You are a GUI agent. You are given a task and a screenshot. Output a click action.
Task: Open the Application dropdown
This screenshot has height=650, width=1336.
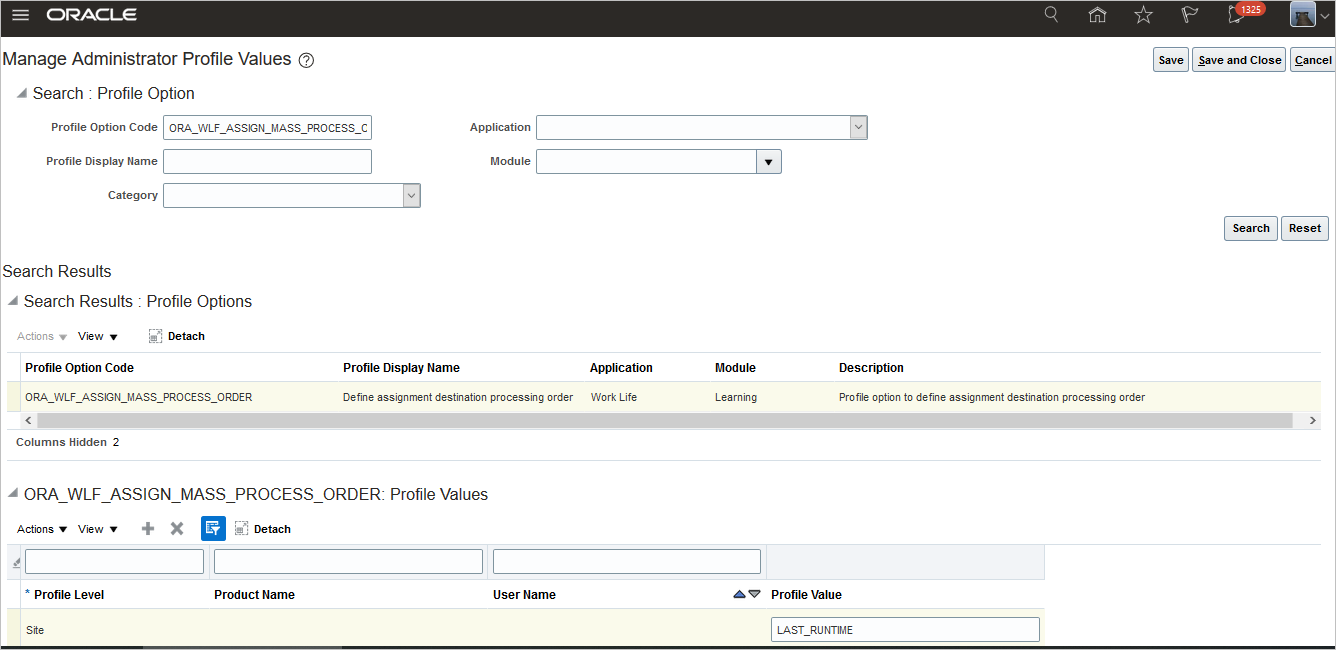click(857, 128)
